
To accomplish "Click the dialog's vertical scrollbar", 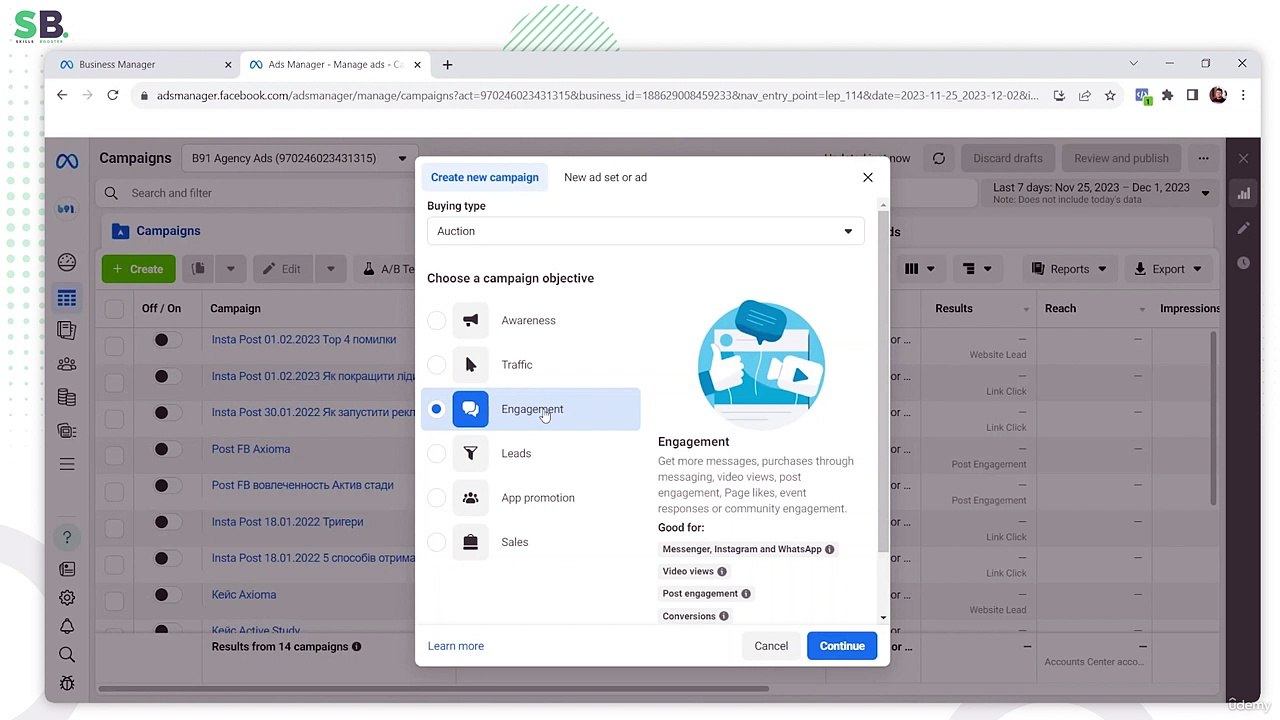I will pyautogui.click(x=883, y=380).
